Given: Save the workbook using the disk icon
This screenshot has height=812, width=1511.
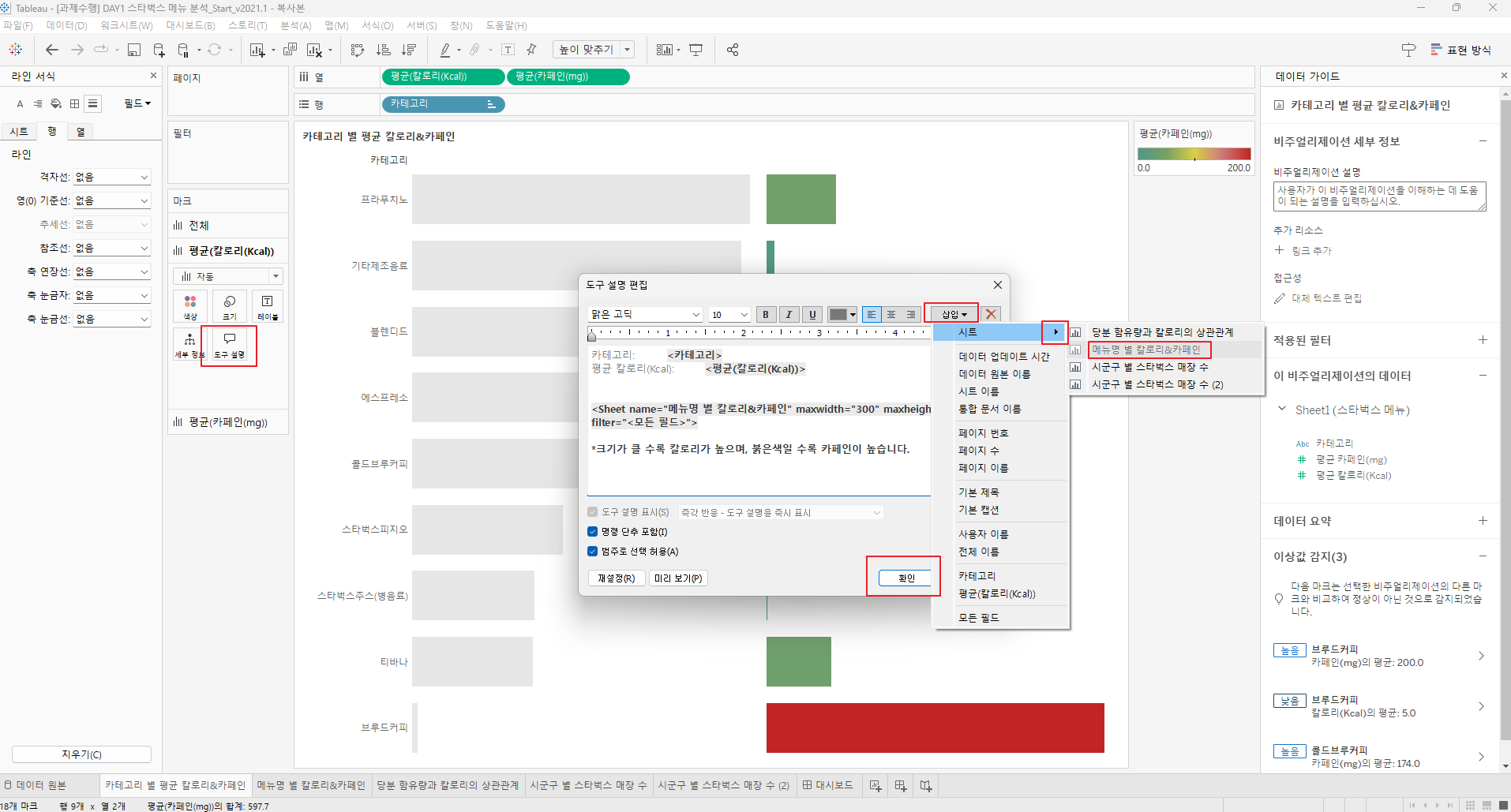Looking at the screenshot, I should click(134, 50).
